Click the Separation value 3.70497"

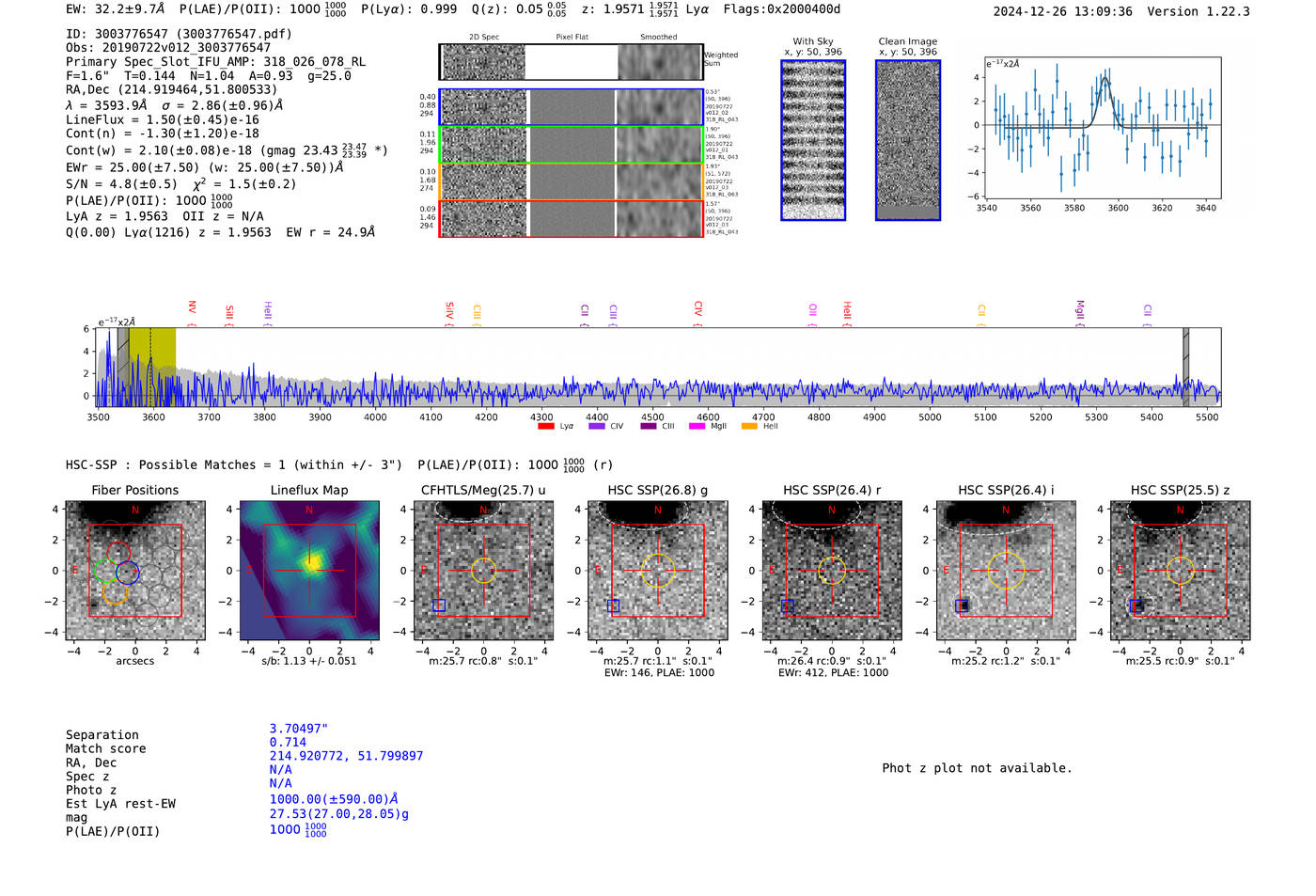pyautogui.click(x=299, y=729)
